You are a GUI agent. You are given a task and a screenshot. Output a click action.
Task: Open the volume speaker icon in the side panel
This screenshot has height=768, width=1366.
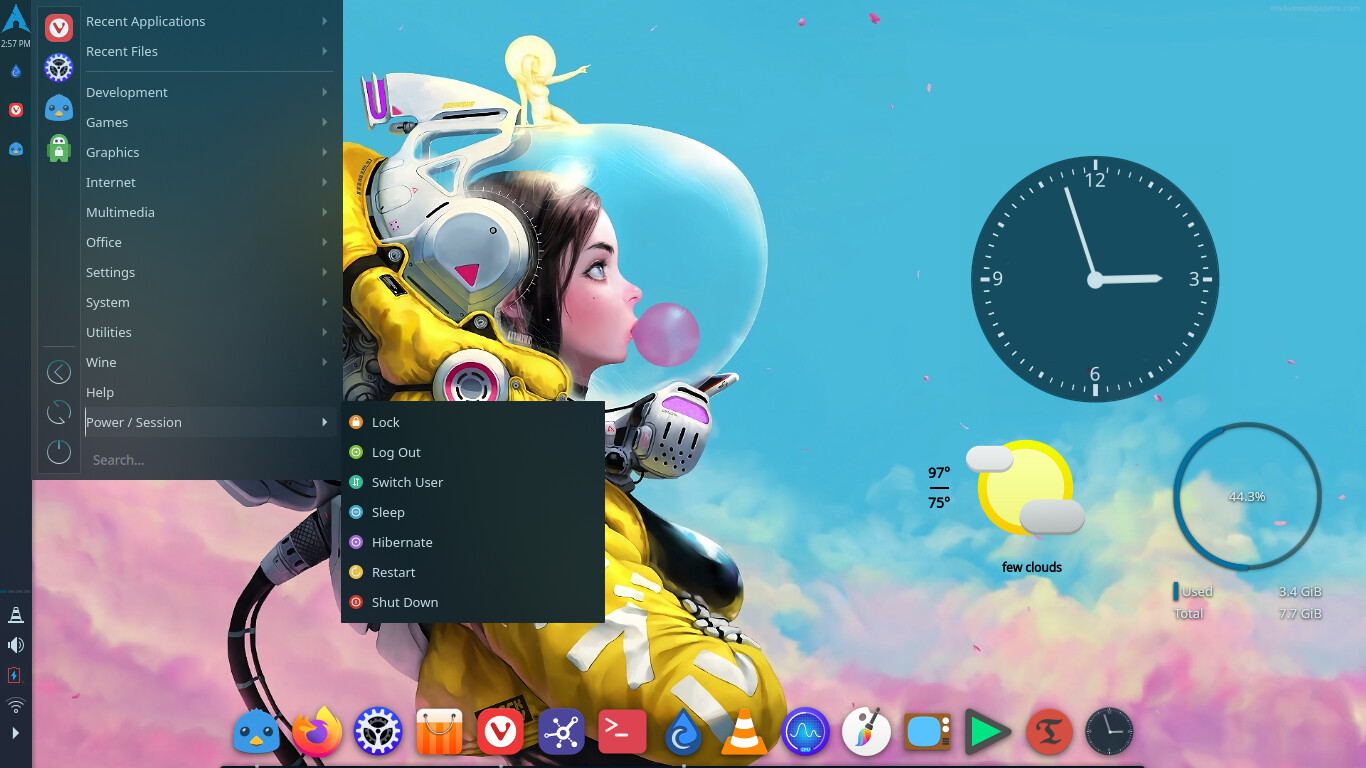tap(16, 645)
